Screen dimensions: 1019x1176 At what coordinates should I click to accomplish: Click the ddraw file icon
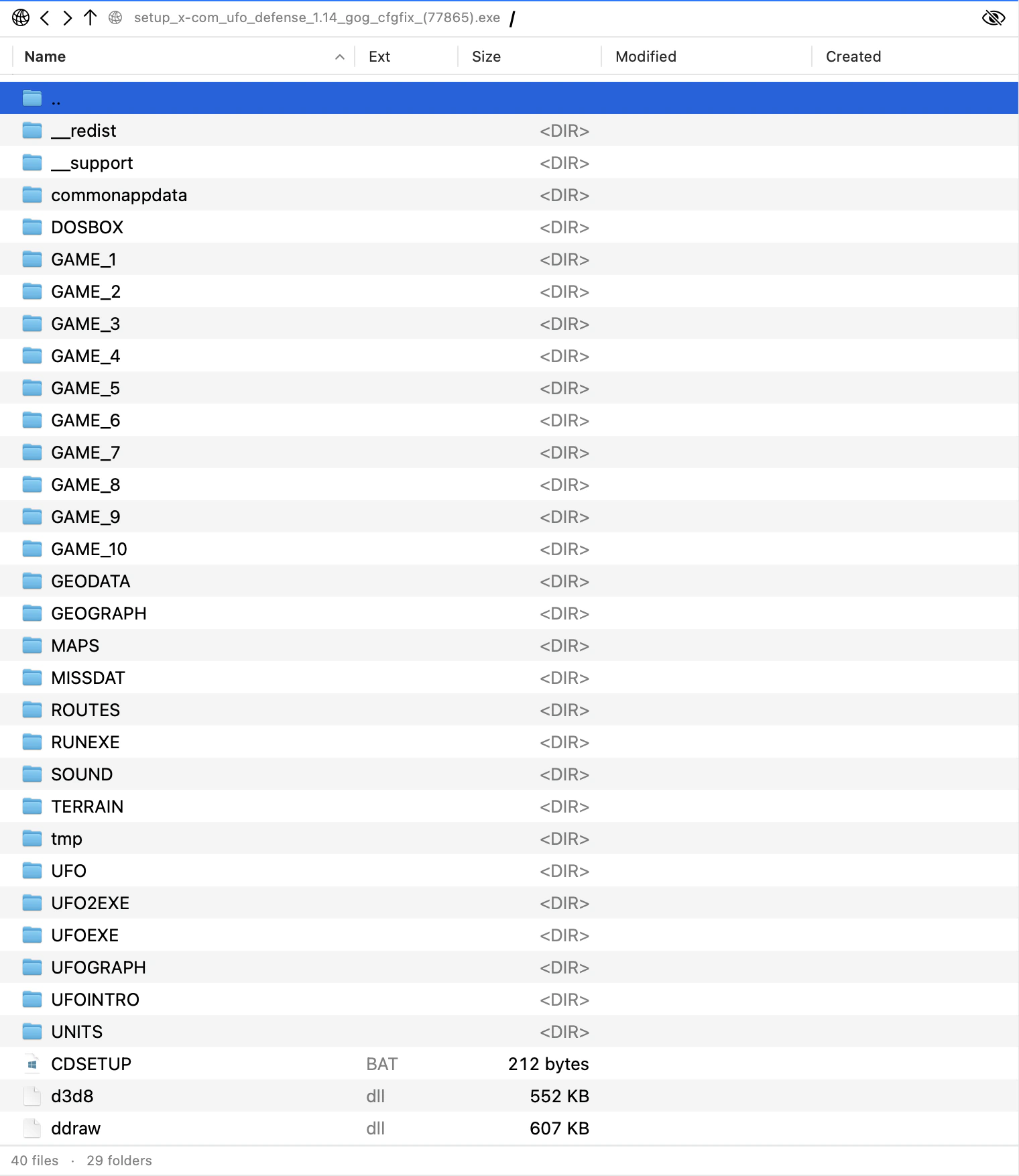(32, 1128)
